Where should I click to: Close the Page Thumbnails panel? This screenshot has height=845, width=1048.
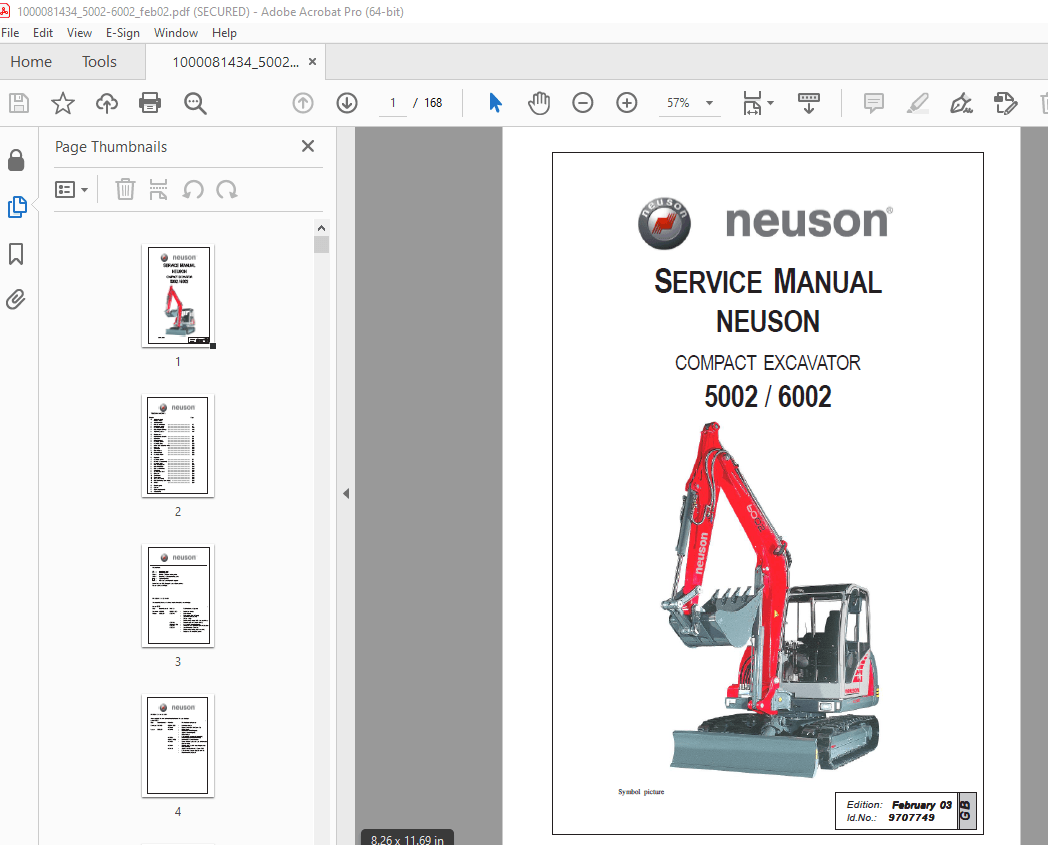click(x=307, y=146)
